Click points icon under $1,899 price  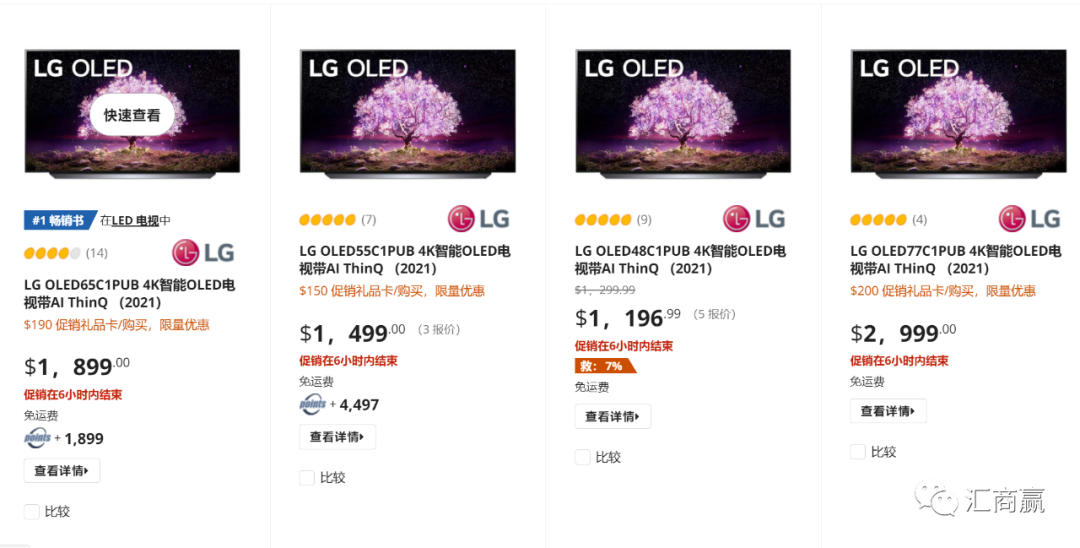pos(38,438)
